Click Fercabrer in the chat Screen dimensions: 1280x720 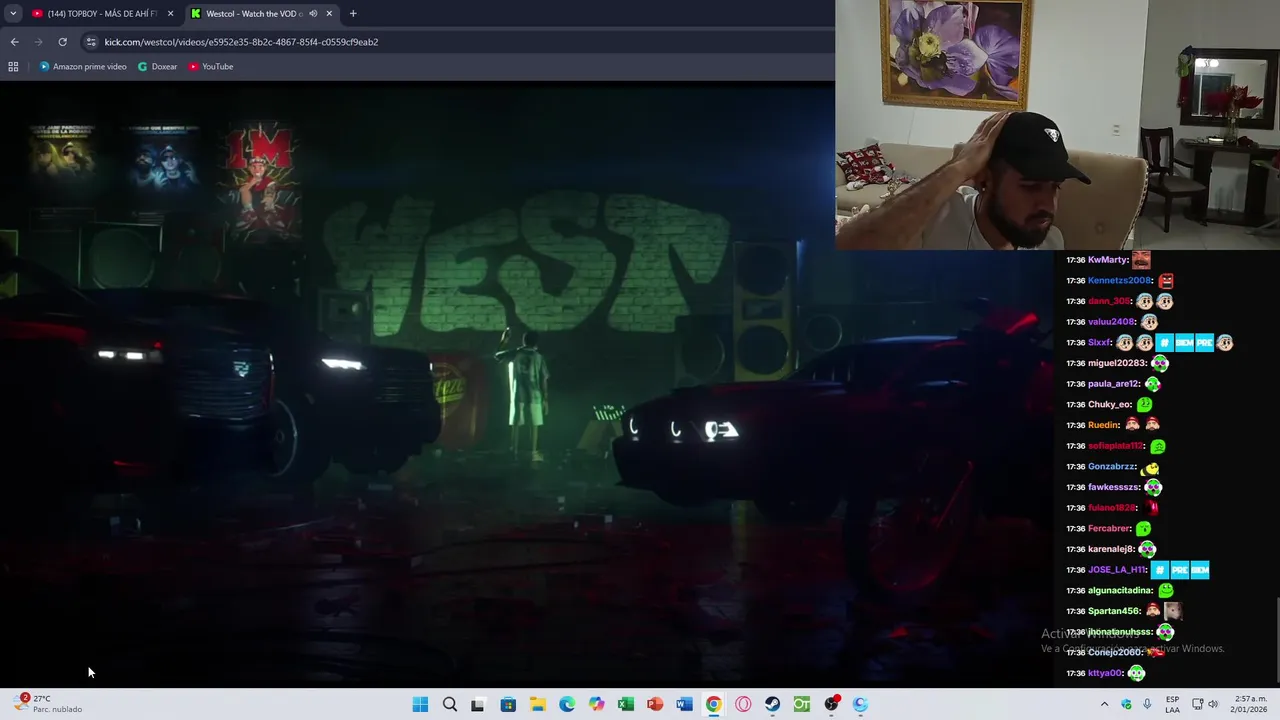pos(1109,529)
